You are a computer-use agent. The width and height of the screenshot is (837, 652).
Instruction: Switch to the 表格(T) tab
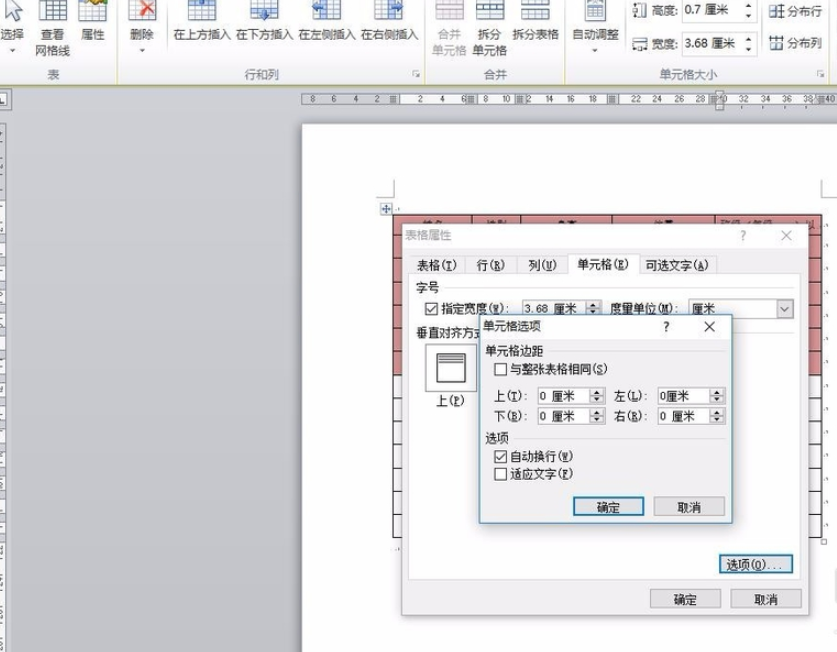pos(437,265)
